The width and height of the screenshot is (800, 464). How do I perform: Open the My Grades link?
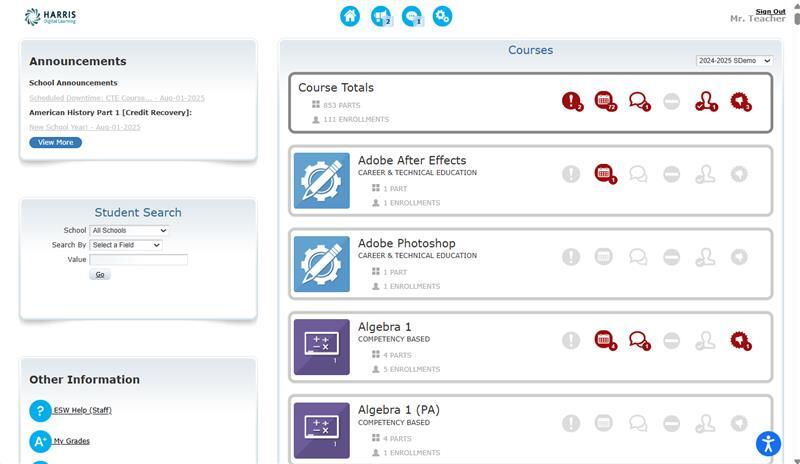[71, 441]
